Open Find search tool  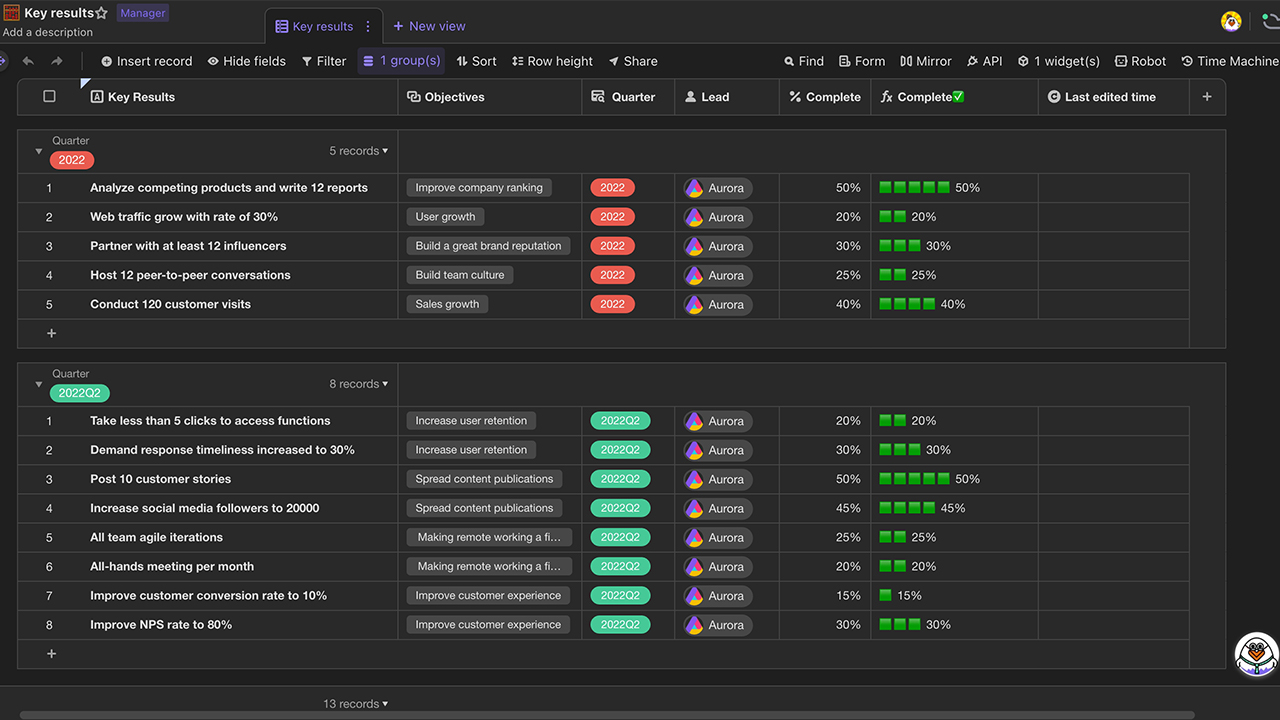804,61
